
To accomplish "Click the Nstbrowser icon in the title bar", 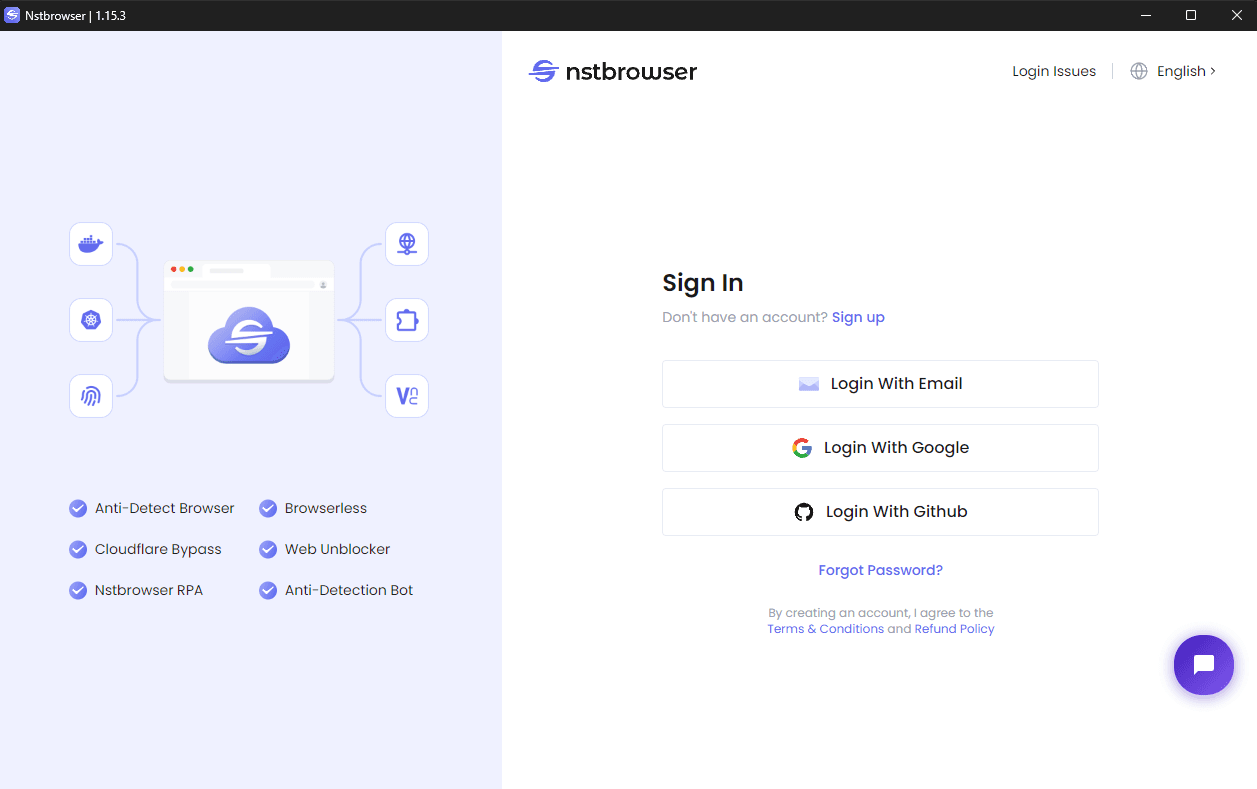I will (x=13, y=15).
